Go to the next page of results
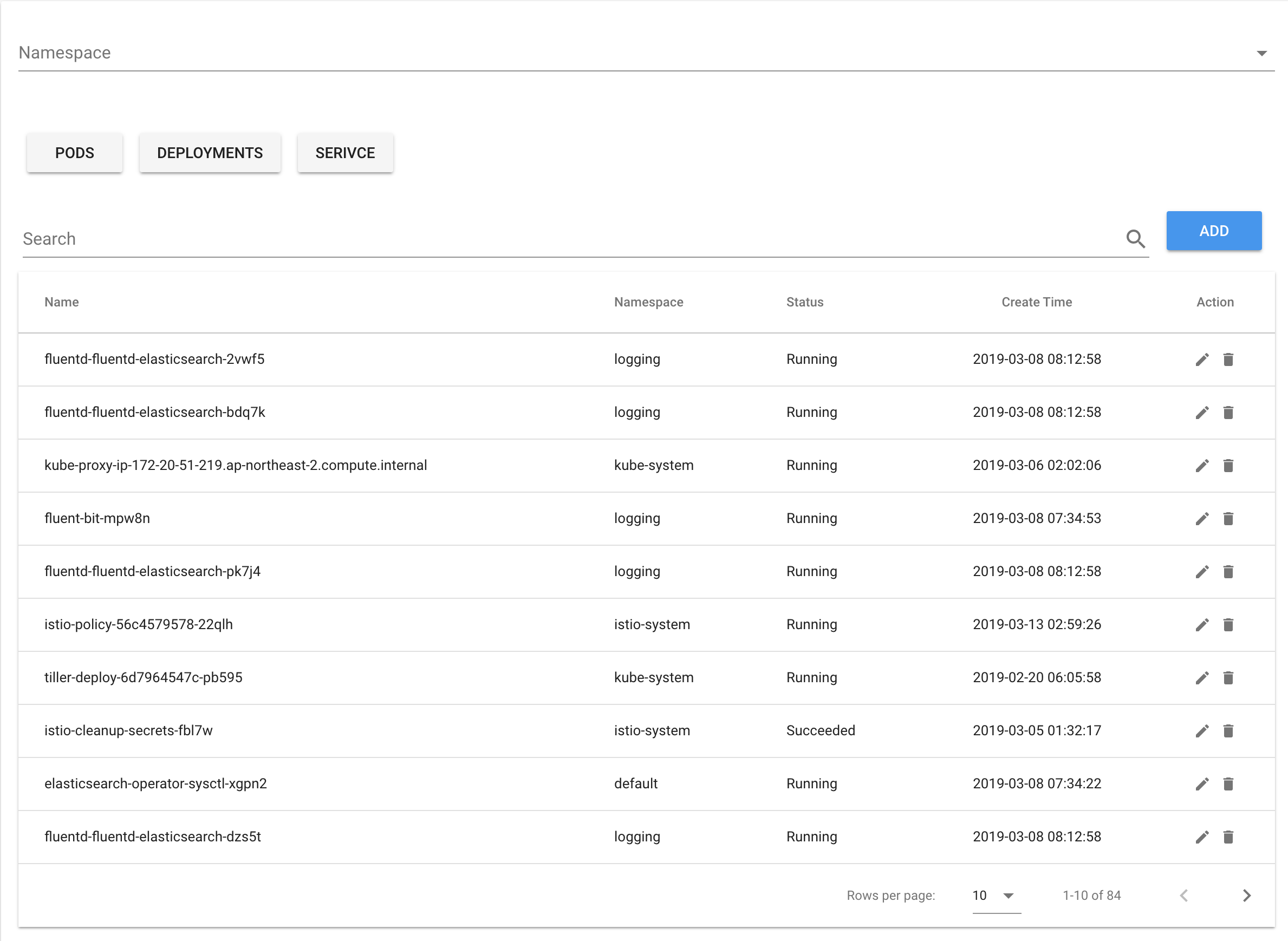This screenshot has height=941, width=1288. click(x=1246, y=896)
